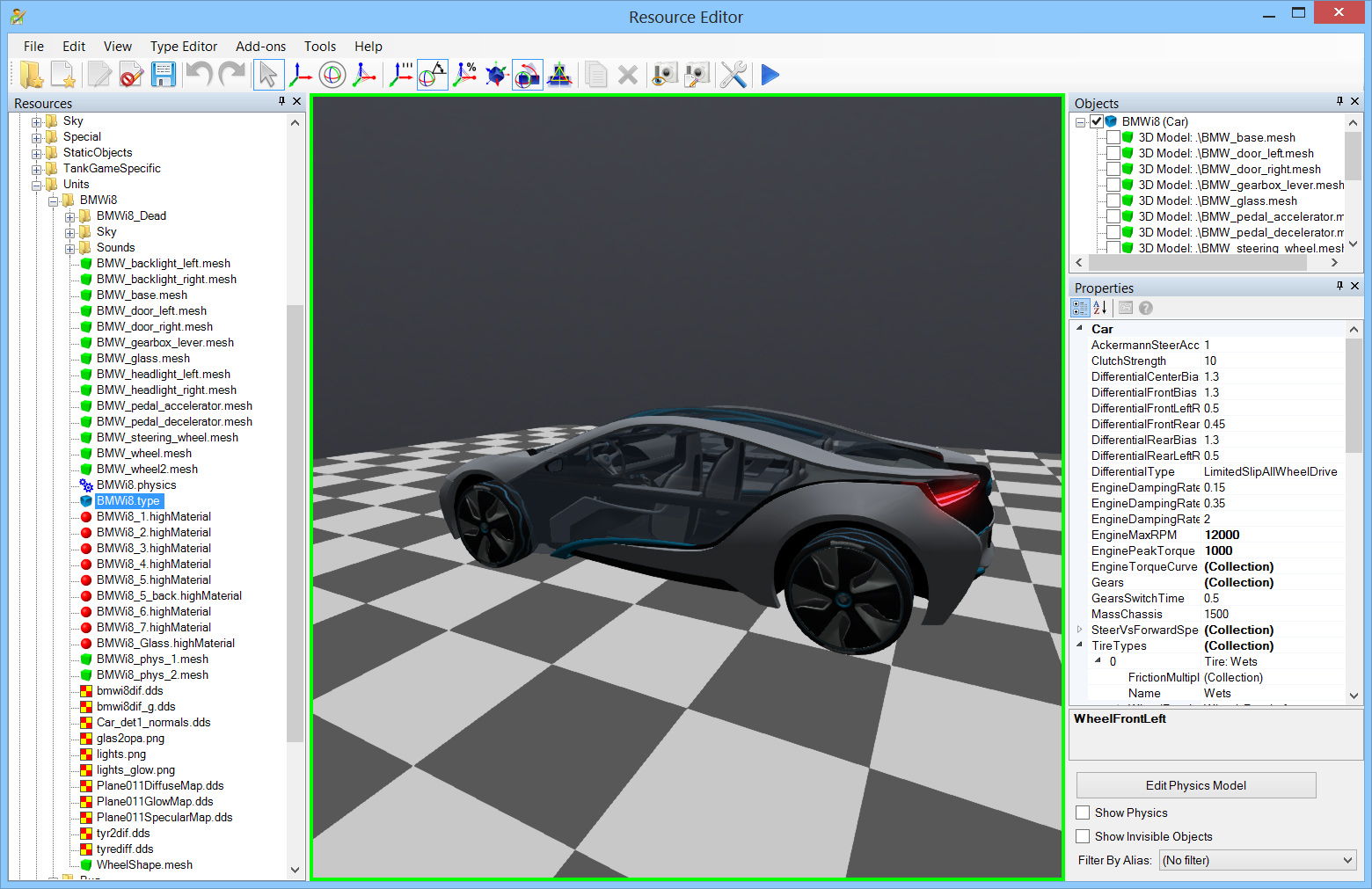This screenshot has width=1372, height=889.
Task: Check the BMW_door_left.mesh 3D Model checkbox
Action: click(1113, 153)
